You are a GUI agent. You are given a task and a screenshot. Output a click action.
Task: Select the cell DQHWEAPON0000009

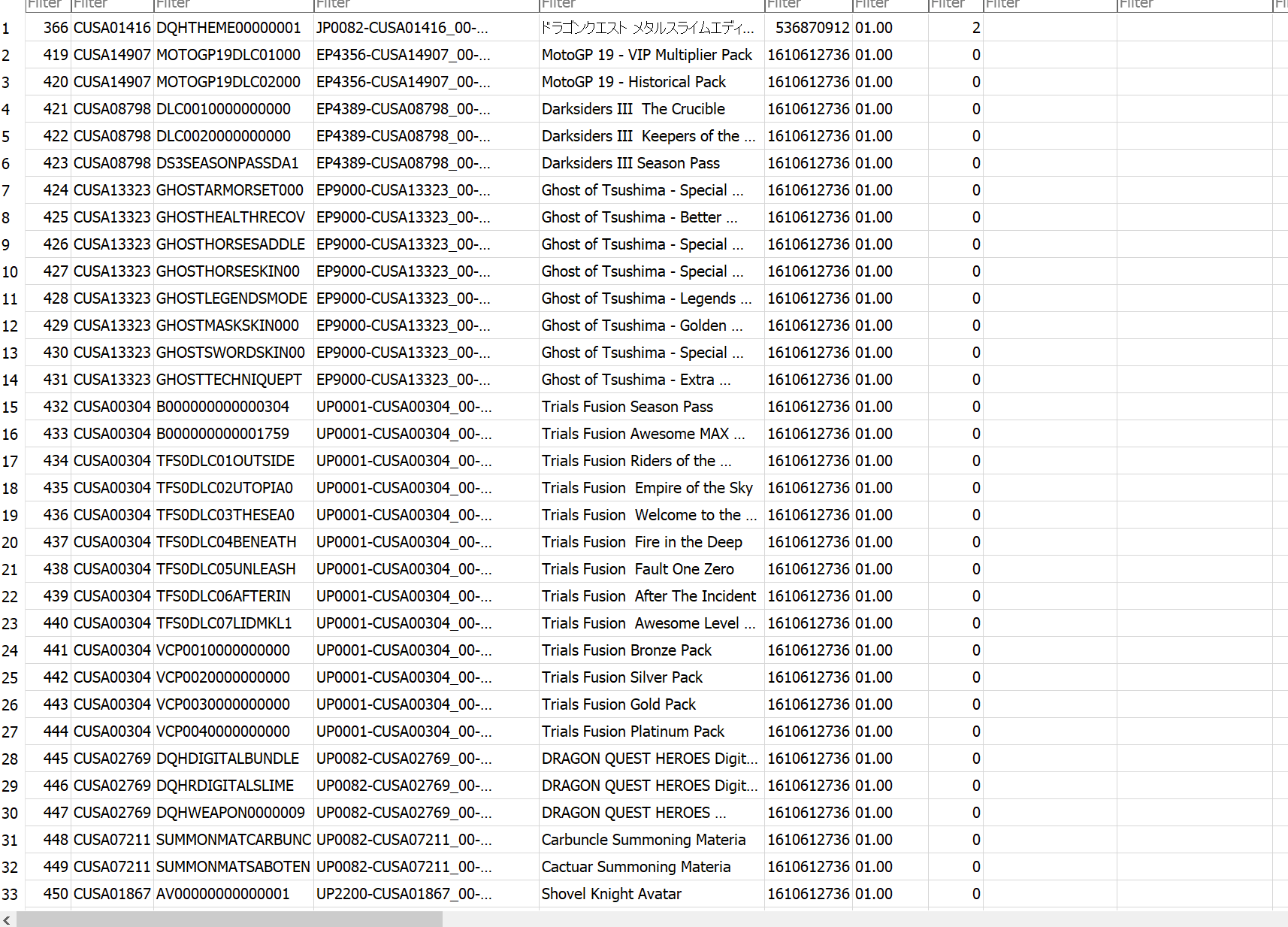(234, 813)
